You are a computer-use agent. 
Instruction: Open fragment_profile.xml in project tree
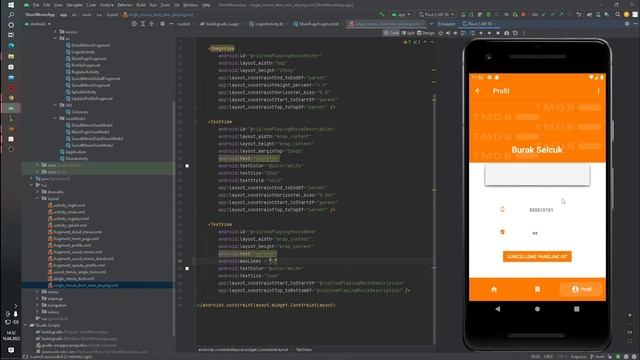tap(72, 245)
